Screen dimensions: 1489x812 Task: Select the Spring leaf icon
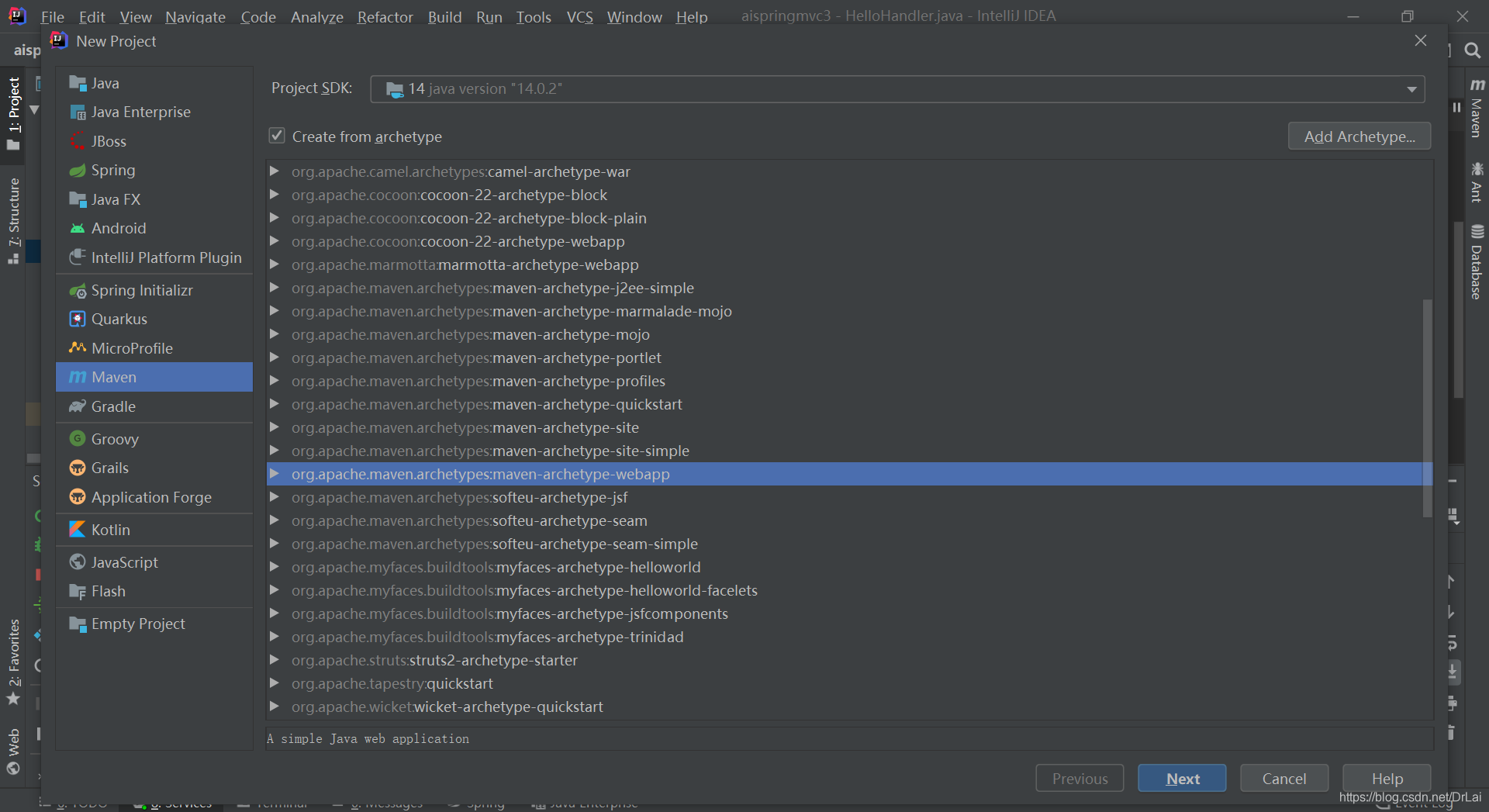point(78,171)
